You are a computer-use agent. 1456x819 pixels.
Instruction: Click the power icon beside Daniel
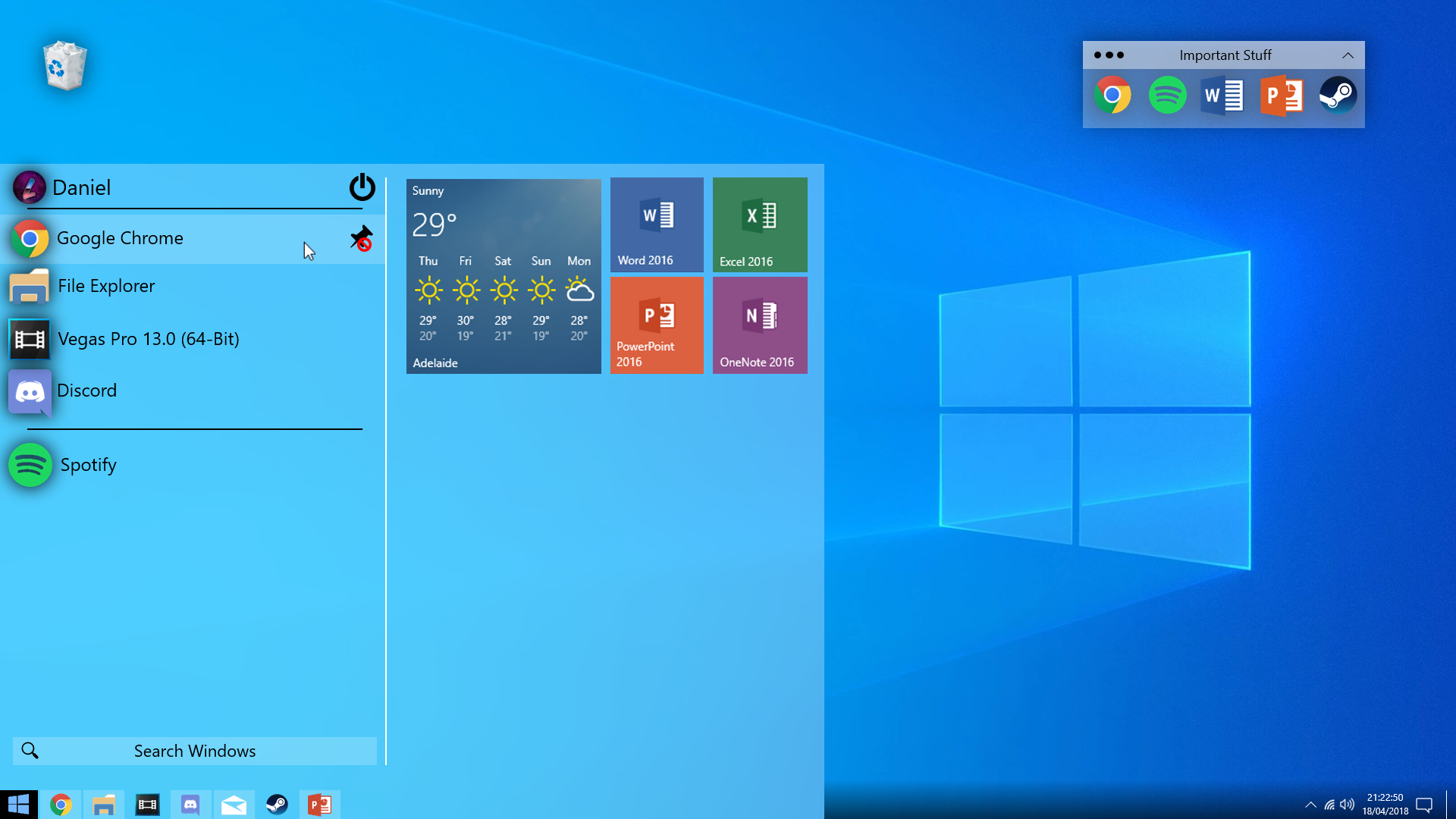(x=362, y=187)
